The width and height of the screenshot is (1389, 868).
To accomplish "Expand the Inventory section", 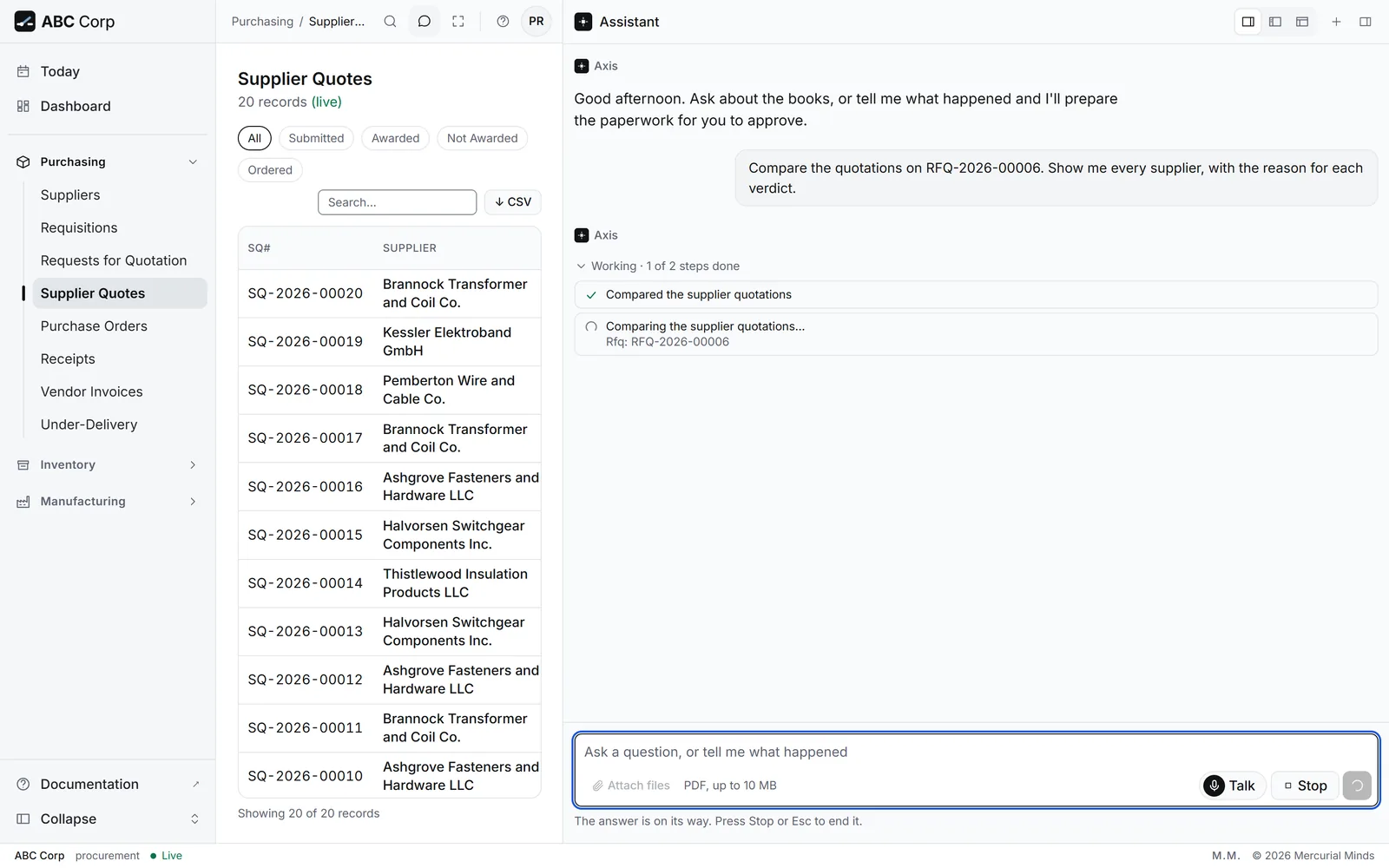I will coord(108,465).
